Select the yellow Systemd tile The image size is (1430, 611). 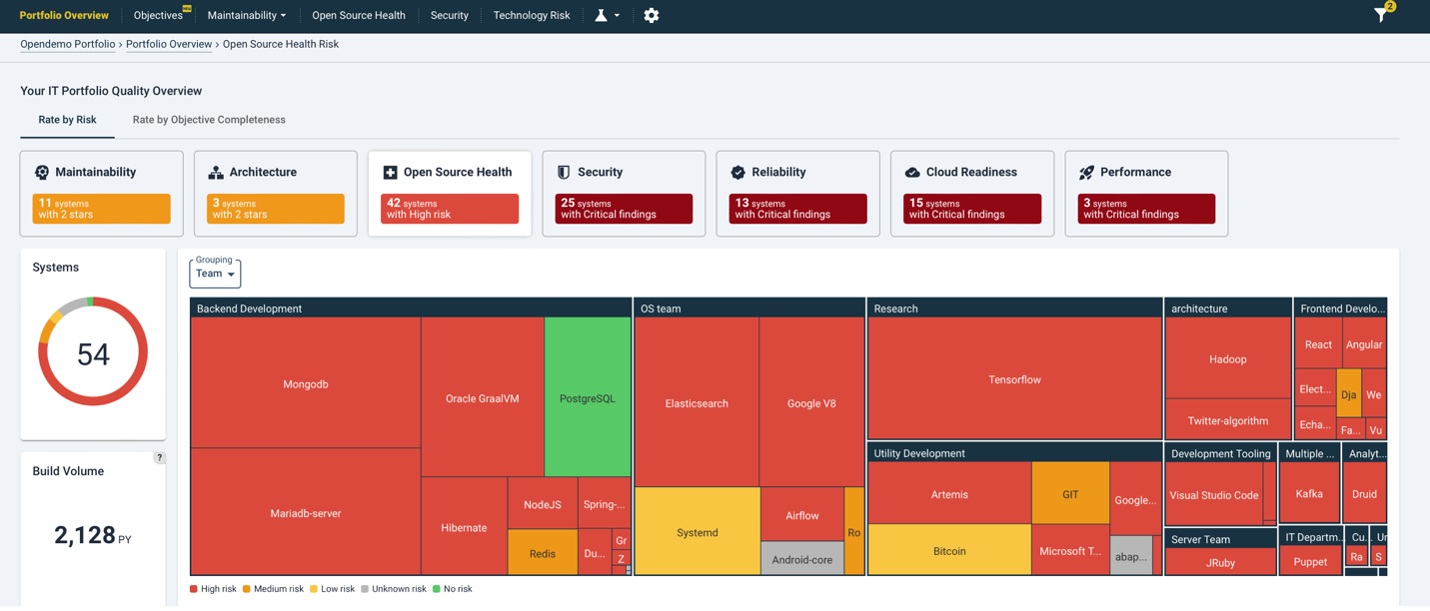[697, 532]
